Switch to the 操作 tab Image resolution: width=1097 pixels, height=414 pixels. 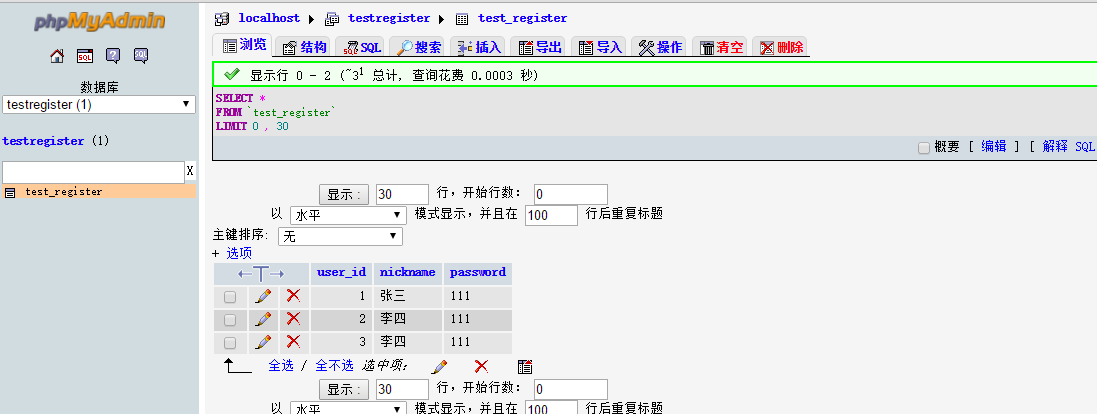click(x=660, y=48)
